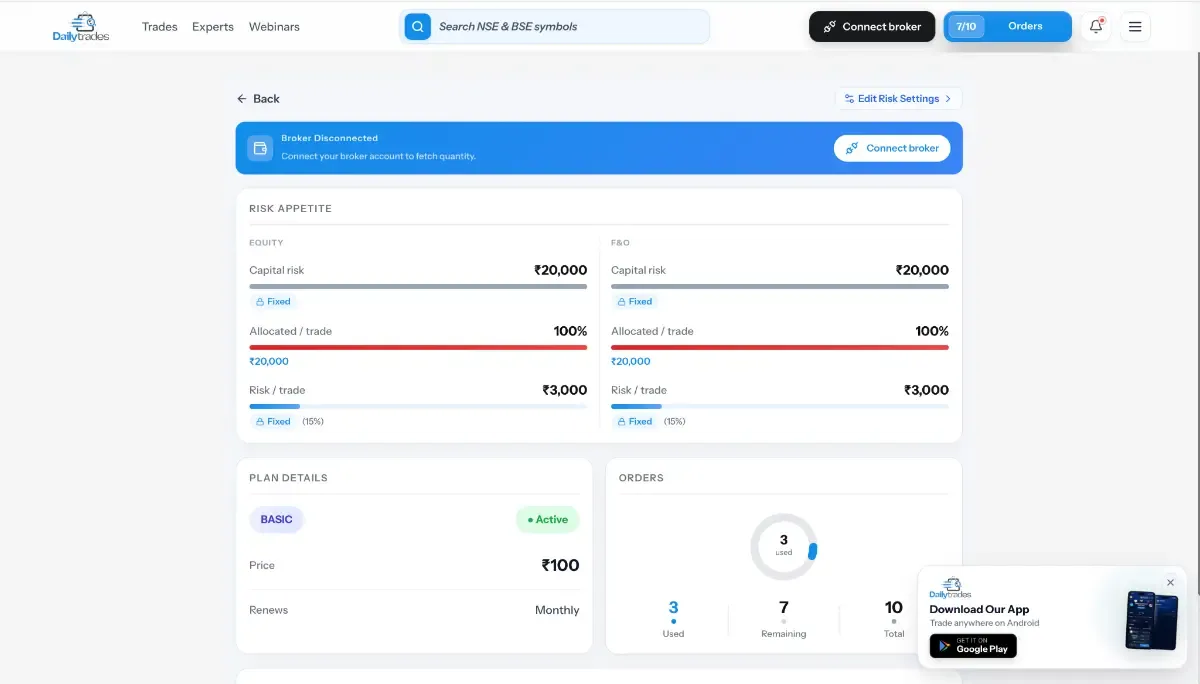Click the Equity Risk / trade blue bar
This screenshot has height=684, width=1200.
click(418, 407)
